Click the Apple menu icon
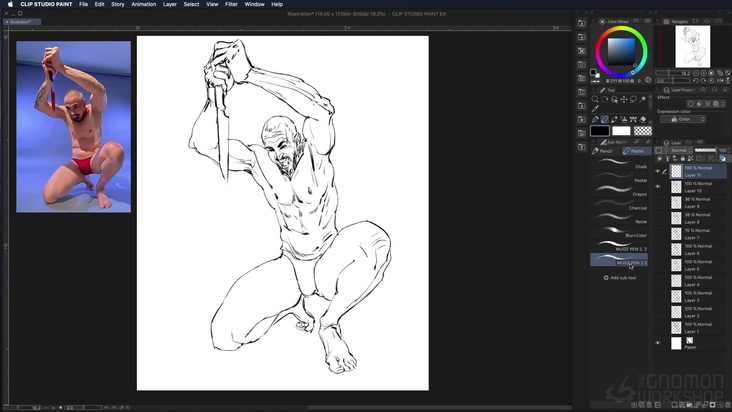Viewport: 732px width, 412px height. pos(10,4)
